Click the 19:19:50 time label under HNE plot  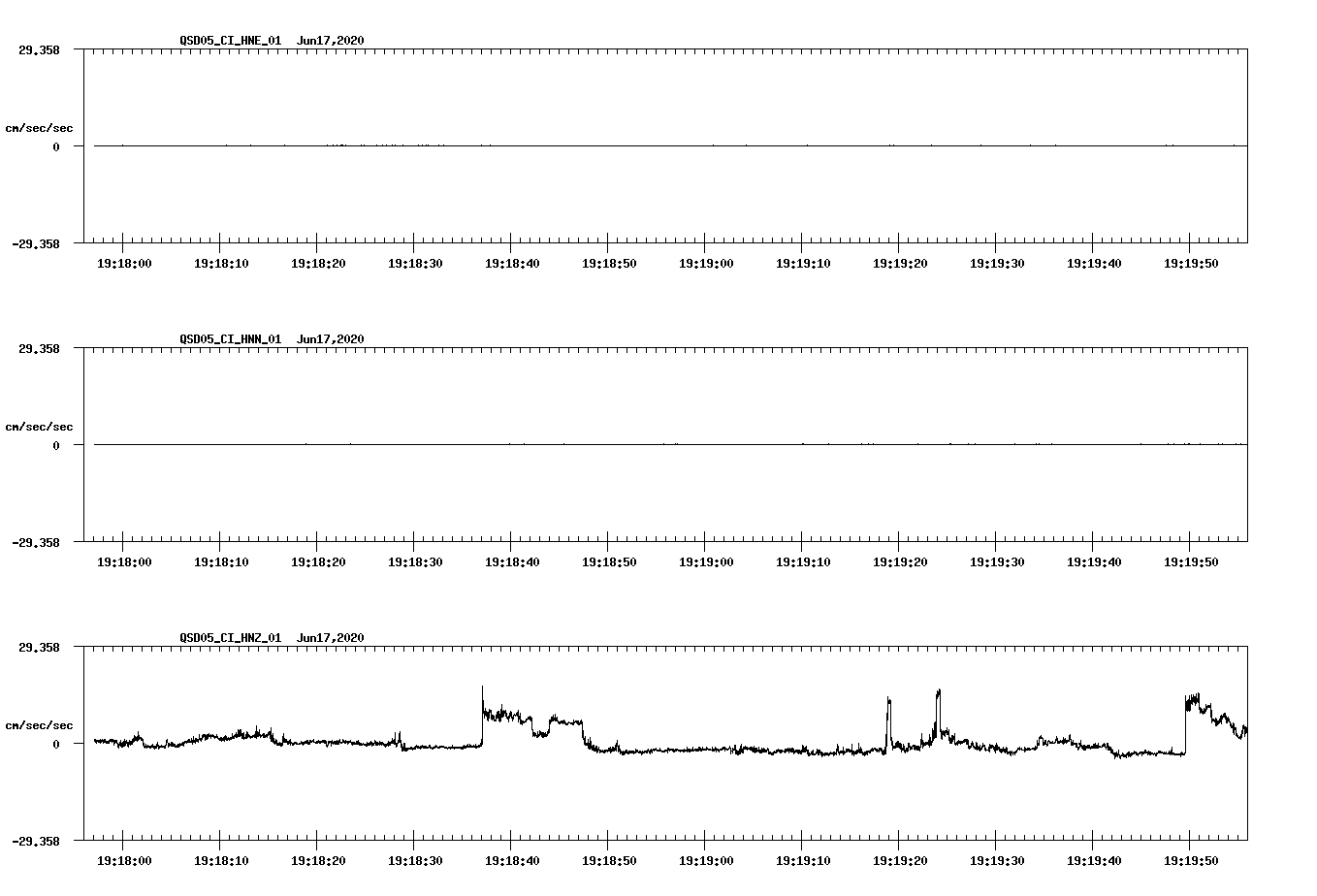click(1191, 263)
